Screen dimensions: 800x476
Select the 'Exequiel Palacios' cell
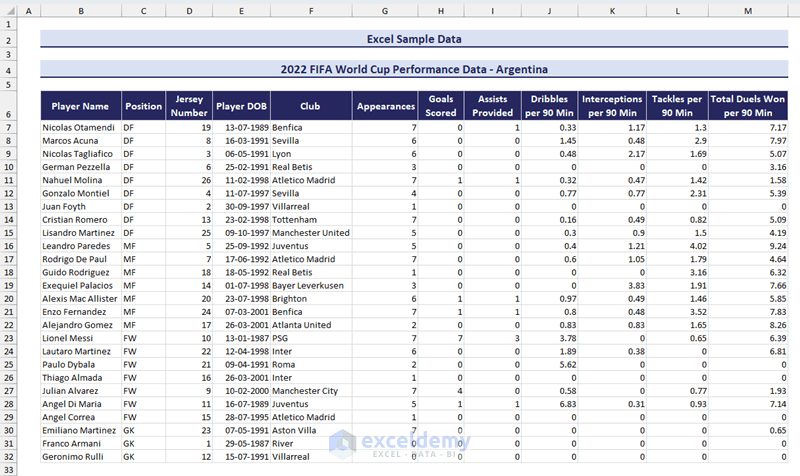[81, 286]
